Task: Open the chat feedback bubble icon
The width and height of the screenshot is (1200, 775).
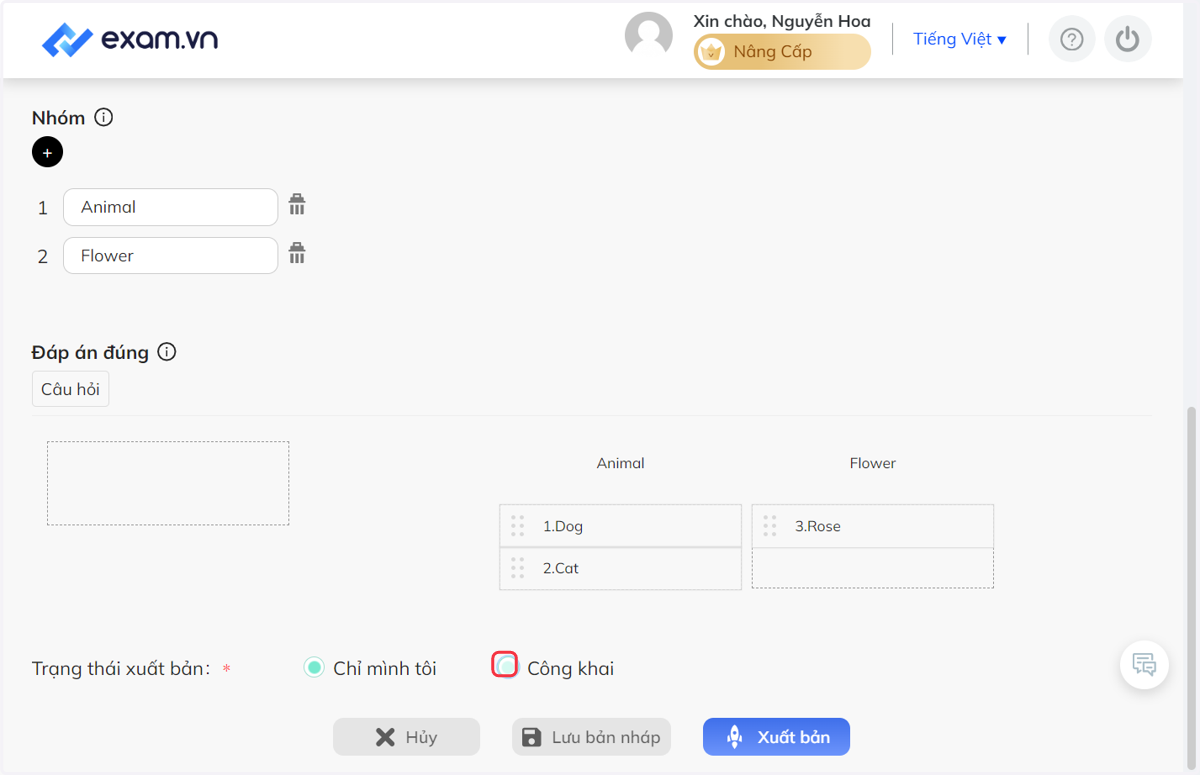Action: (x=1144, y=664)
